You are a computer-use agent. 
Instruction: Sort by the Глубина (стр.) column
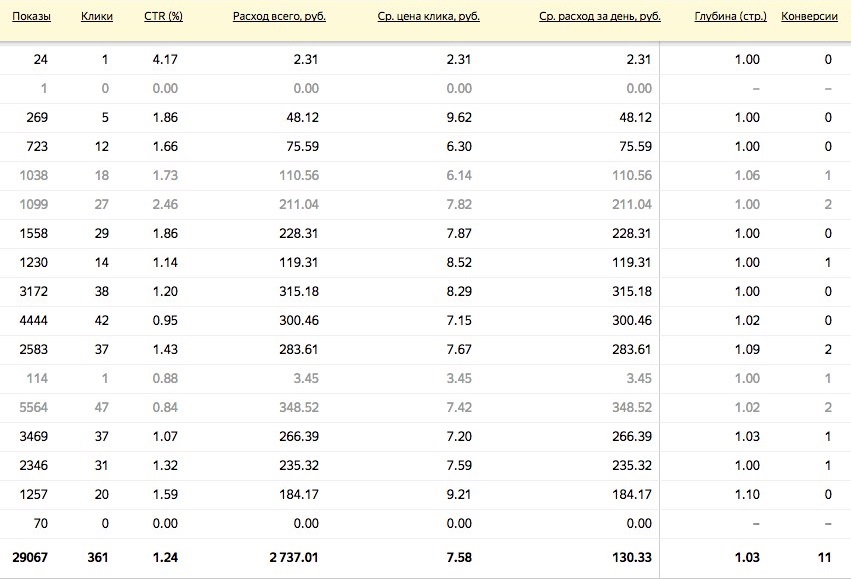click(x=730, y=17)
